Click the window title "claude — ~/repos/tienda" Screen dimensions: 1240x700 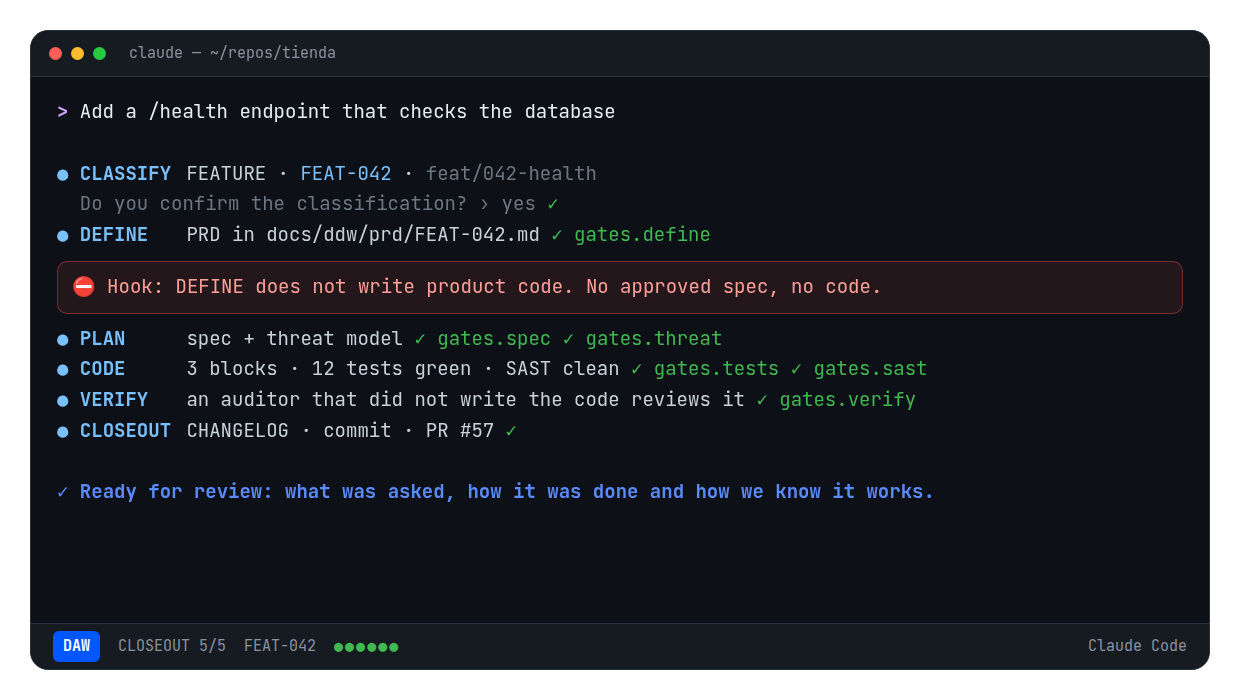232,53
